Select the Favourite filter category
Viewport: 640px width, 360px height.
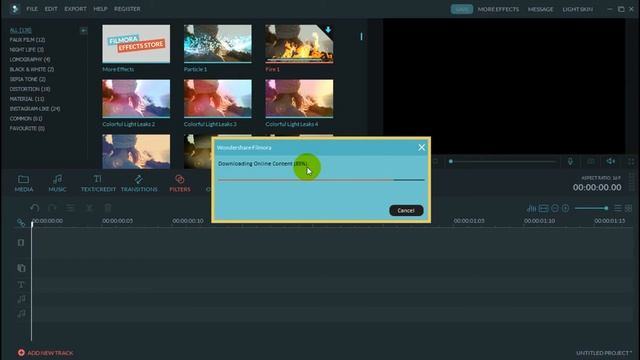27,128
